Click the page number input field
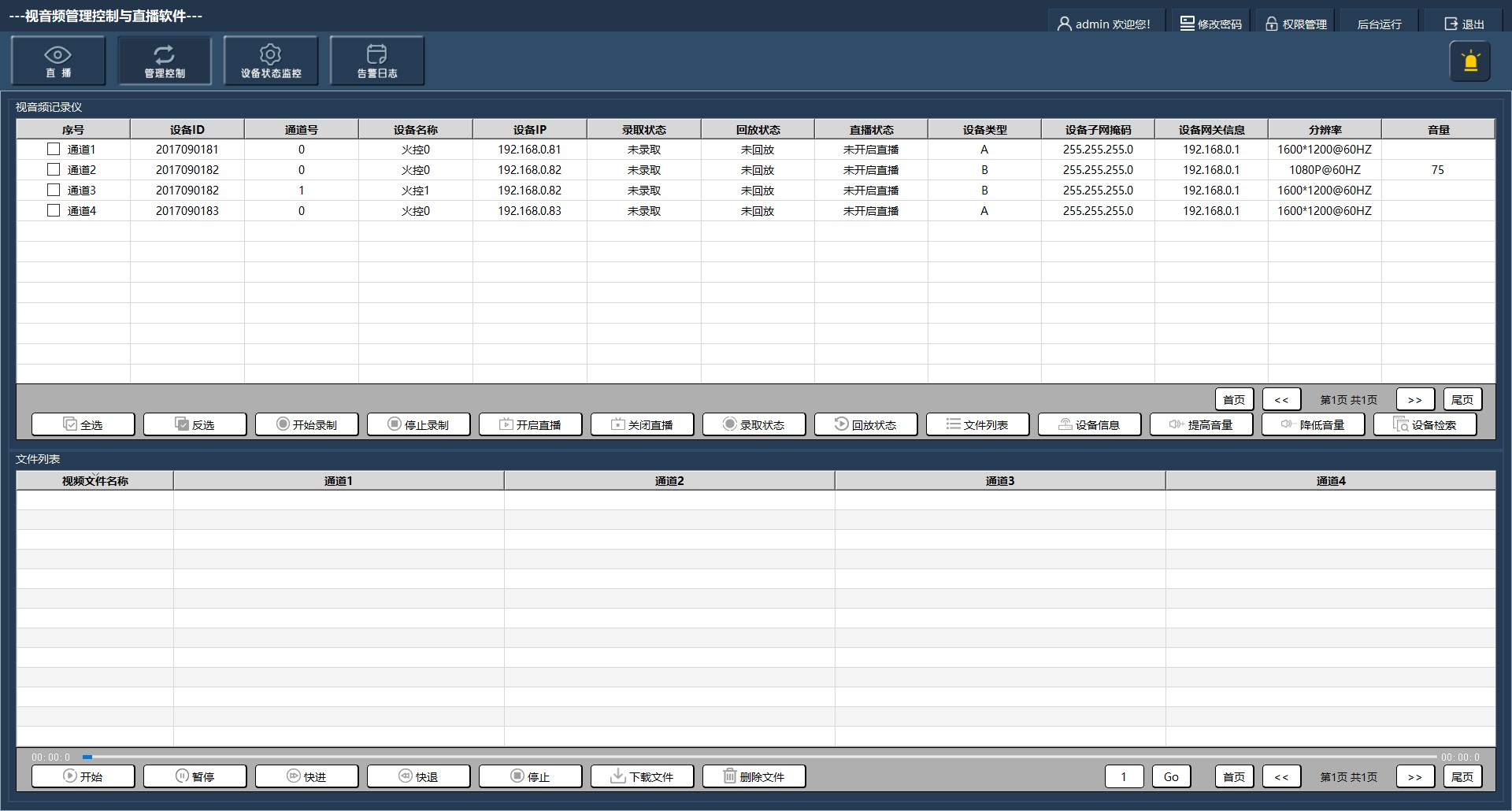This screenshot has width=1512, height=811. (1124, 776)
